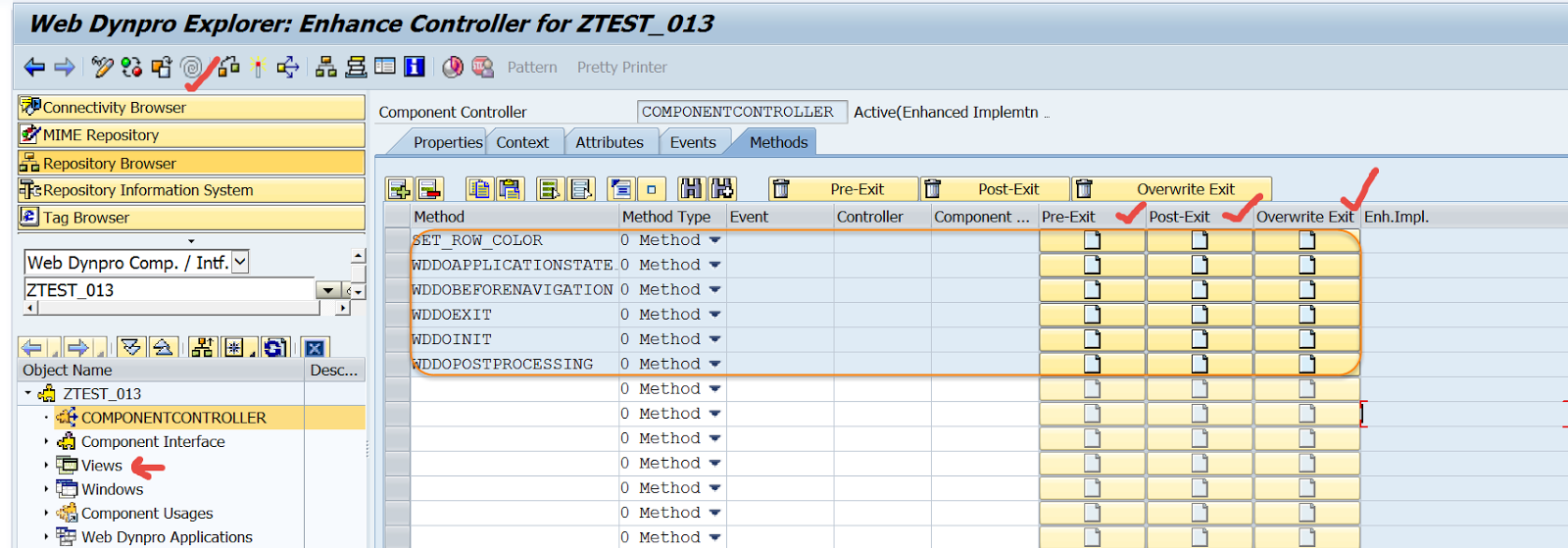Switch to the Attributes tab
Image resolution: width=1568 pixels, height=548 pixels.
[609, 142]
